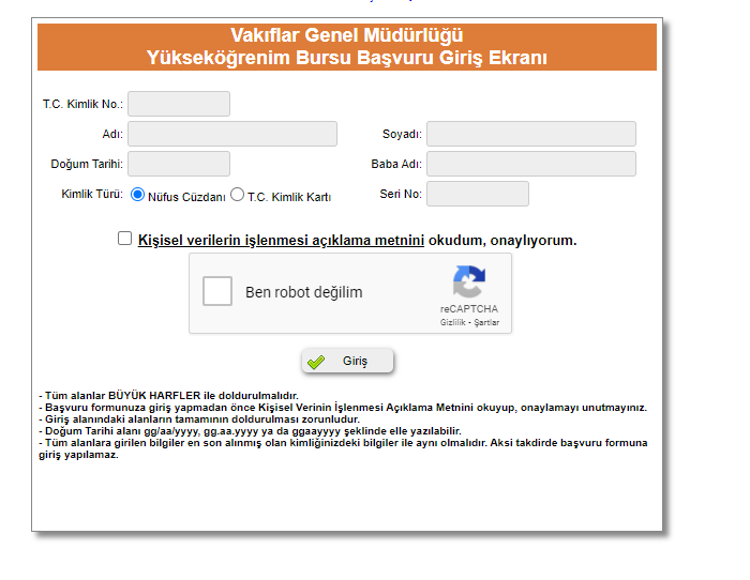Select the Nüfus Cüzdanı radio button

coord(138,195)
